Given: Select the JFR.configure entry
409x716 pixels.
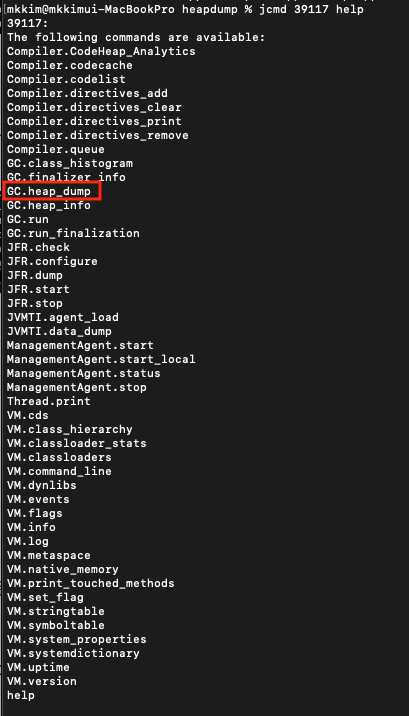Looking at the screenshot, I should (52, 261).
